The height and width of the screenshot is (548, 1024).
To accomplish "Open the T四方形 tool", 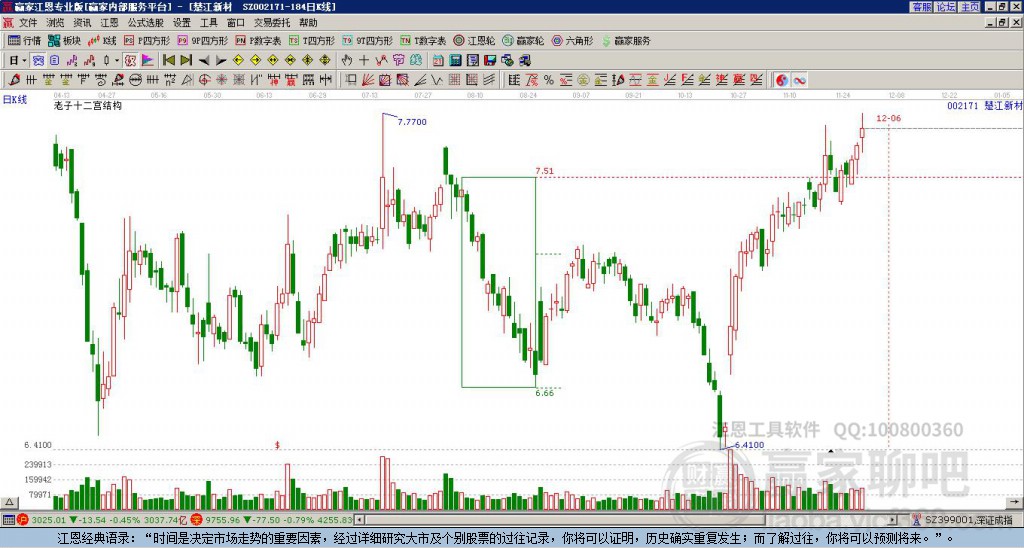I will [312, 41].
